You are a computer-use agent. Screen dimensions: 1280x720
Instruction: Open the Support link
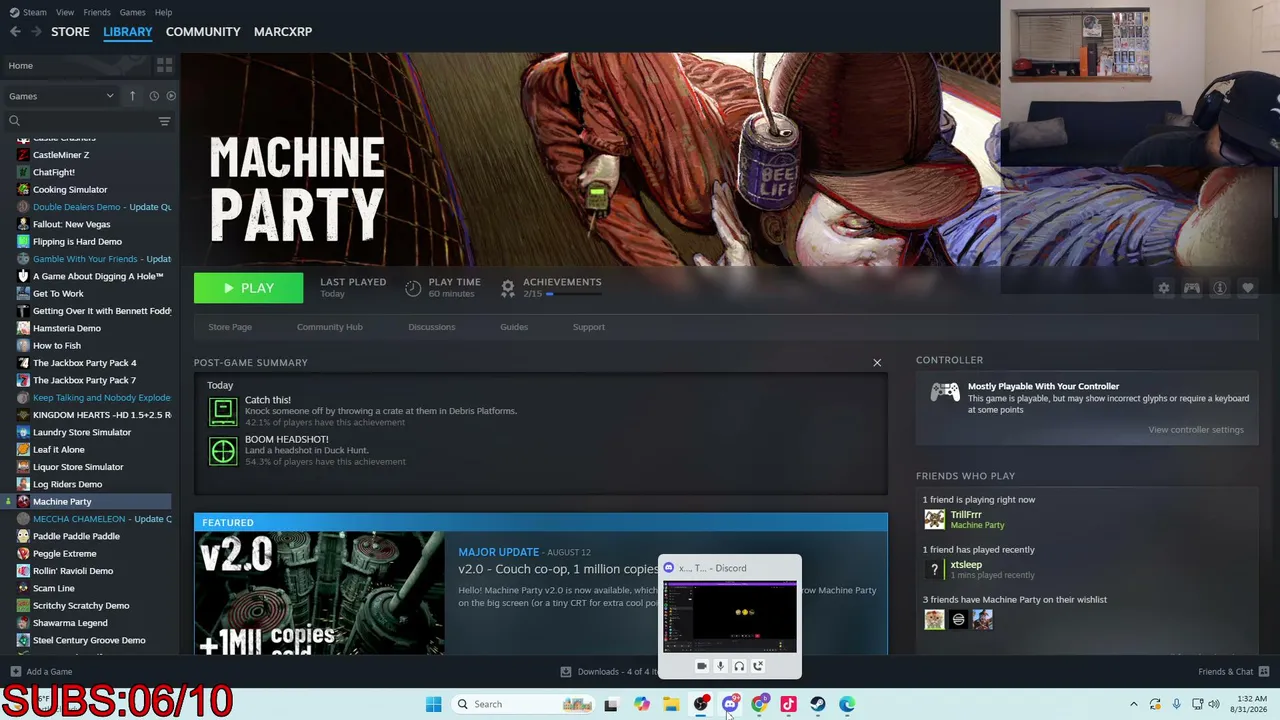589,327
